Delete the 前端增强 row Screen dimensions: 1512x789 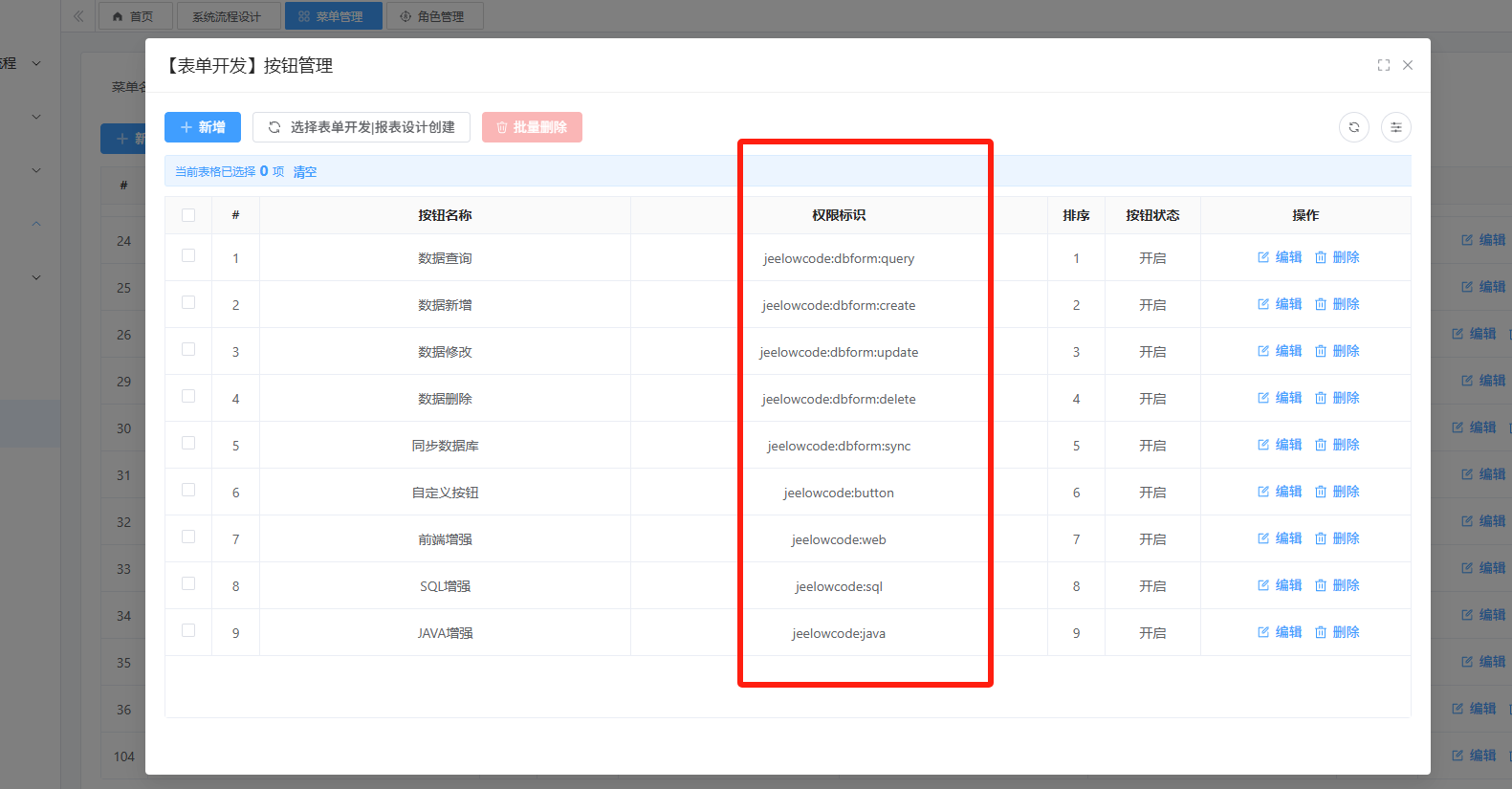(1337, 538)
